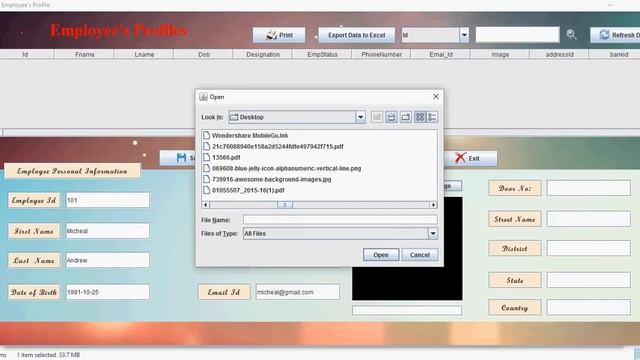The width and height of the screenshot is (640, 360).
Task: Click the horizontal scrollbar thumb in file list
Action: (285, 204)
